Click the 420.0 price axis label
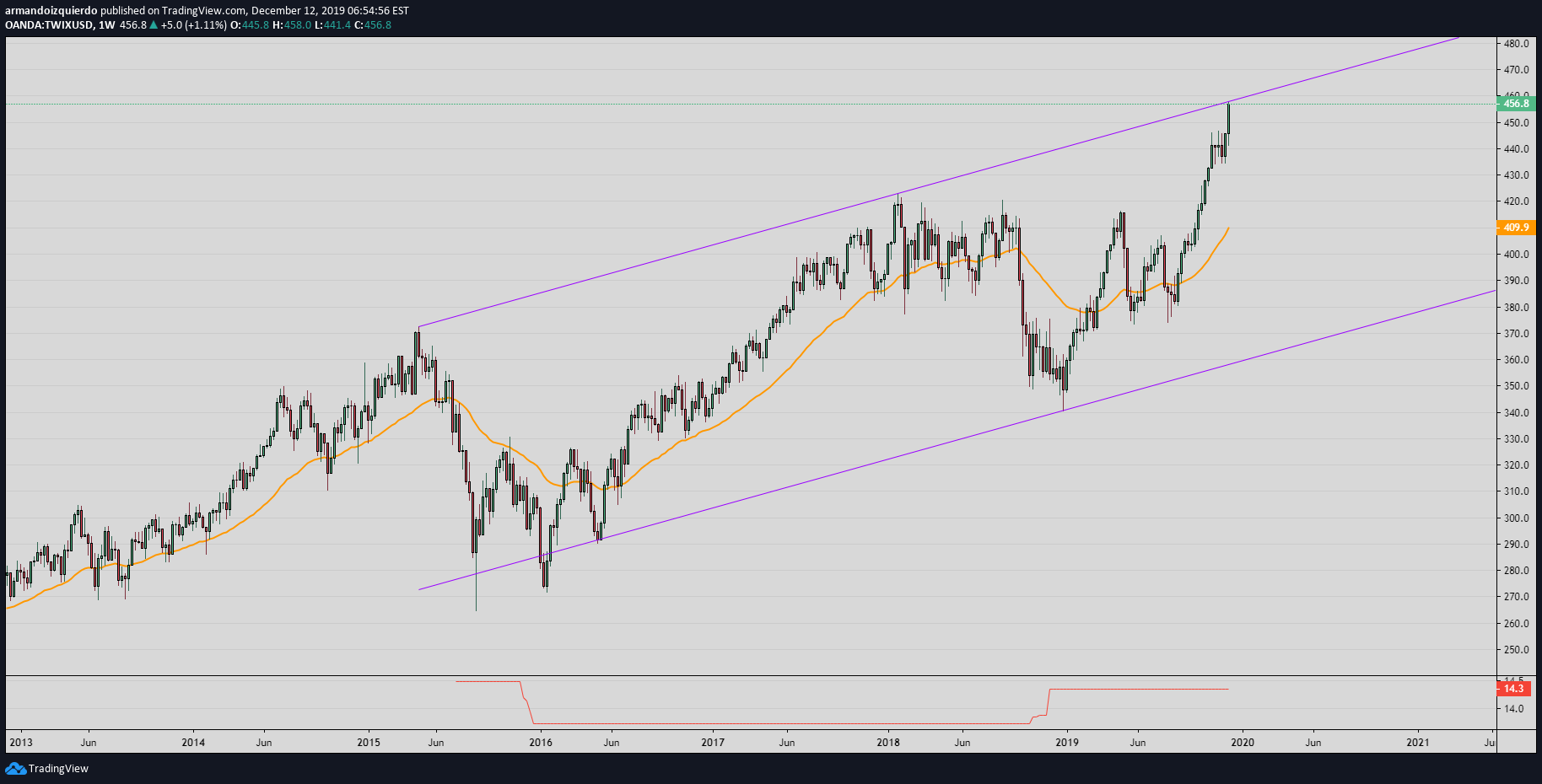The width and height of the screenshot is (1542, 784). point(1516,201)
